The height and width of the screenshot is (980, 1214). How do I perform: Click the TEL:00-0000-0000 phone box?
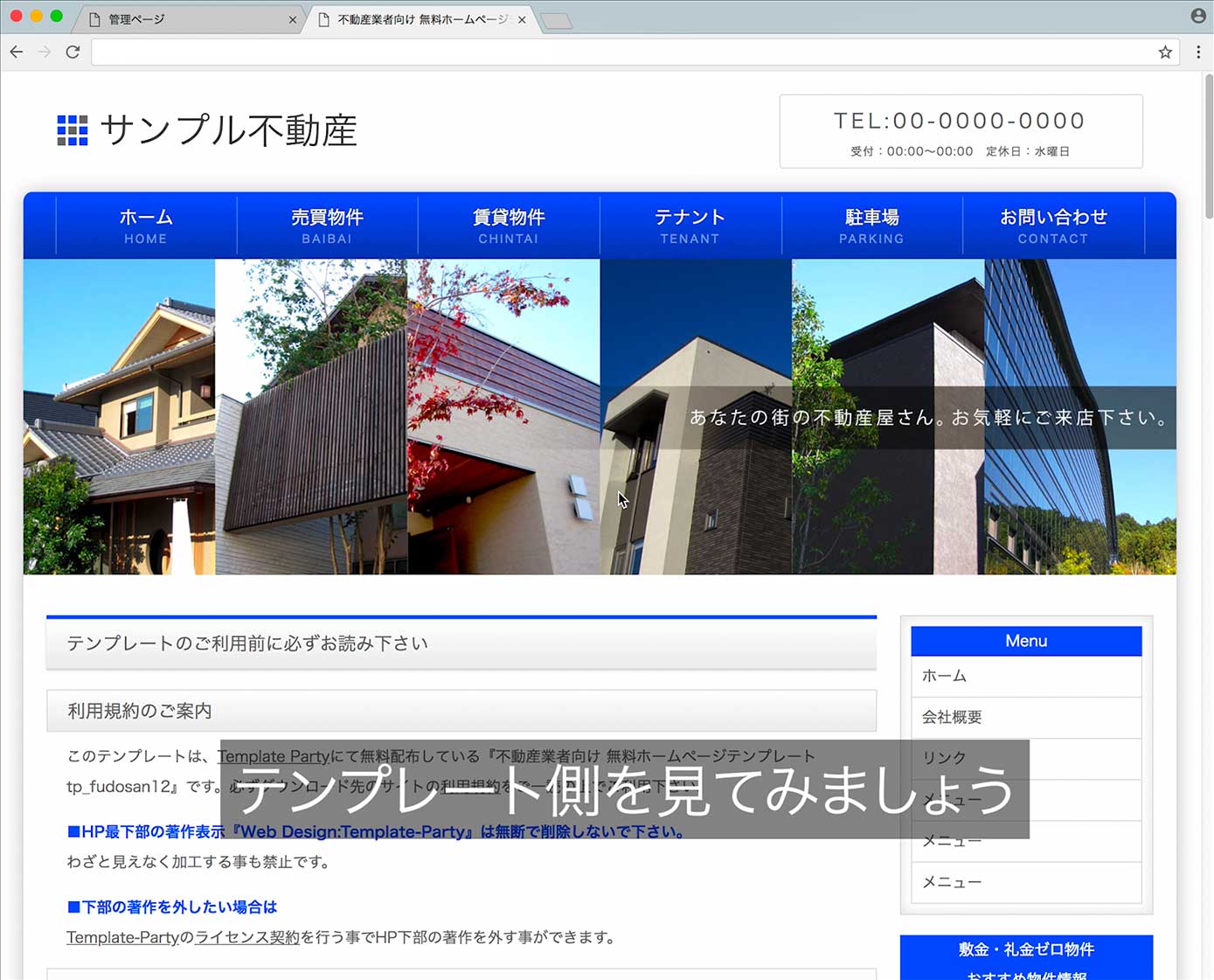click(x=961, y=131)
